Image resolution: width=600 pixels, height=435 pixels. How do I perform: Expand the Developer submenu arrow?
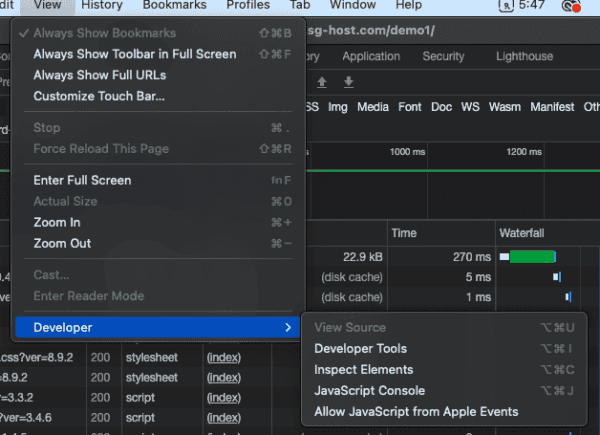click(288, 327)
